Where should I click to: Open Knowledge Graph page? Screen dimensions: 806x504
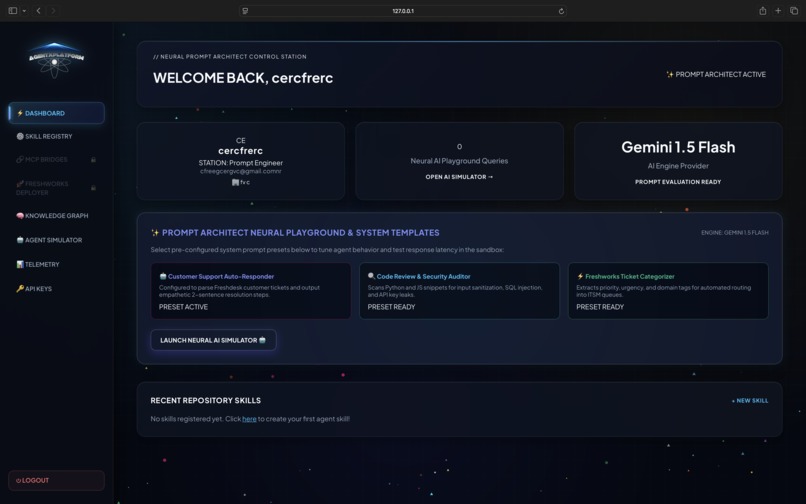click(x=57, y=215)
